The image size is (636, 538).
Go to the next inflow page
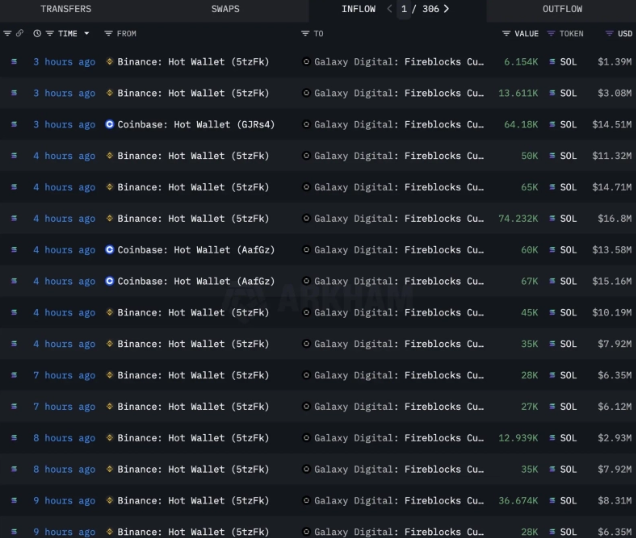446,9
